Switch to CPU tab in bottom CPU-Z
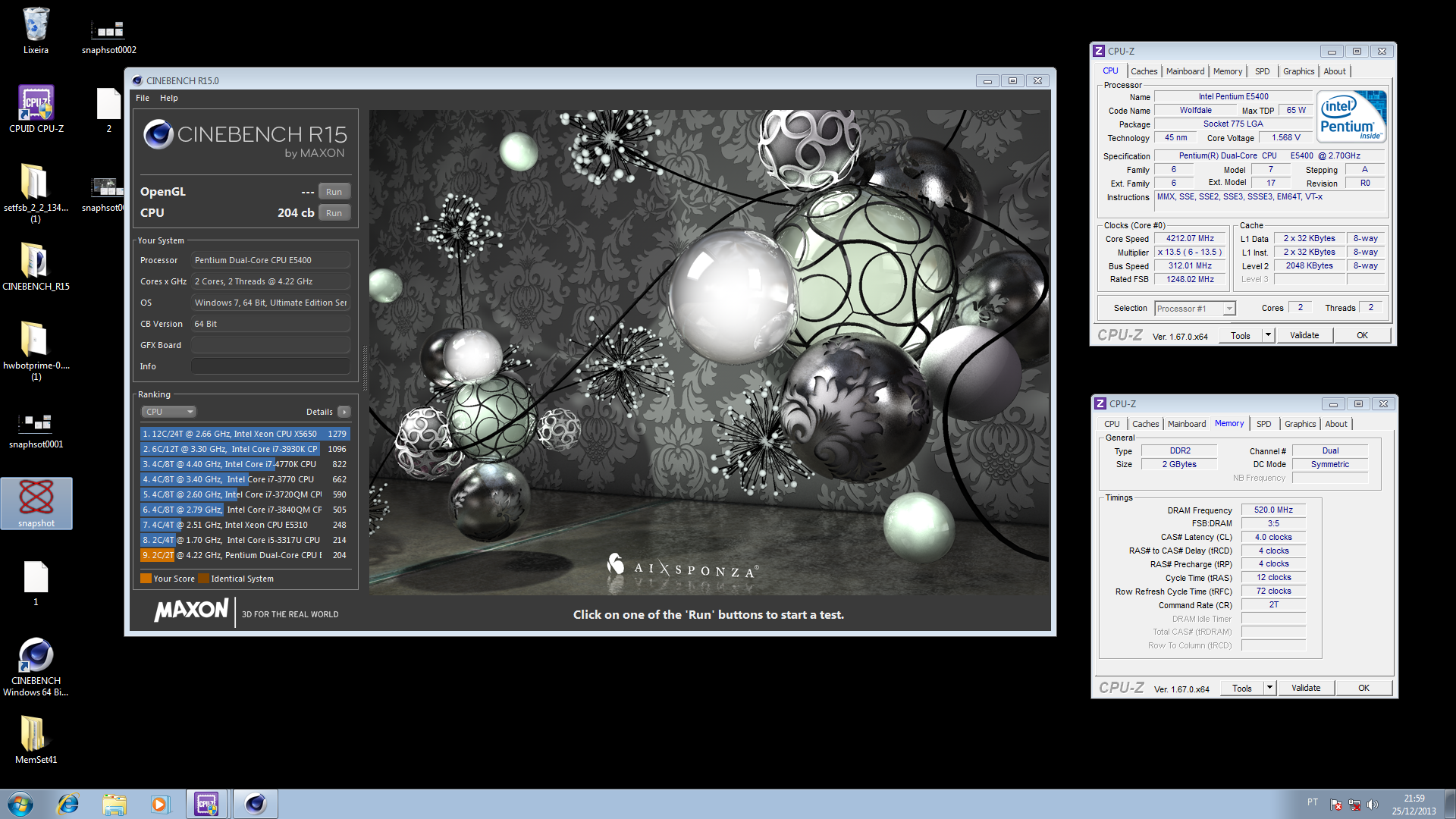This screenshot has height=819, width=1456. pos(1112,424)
